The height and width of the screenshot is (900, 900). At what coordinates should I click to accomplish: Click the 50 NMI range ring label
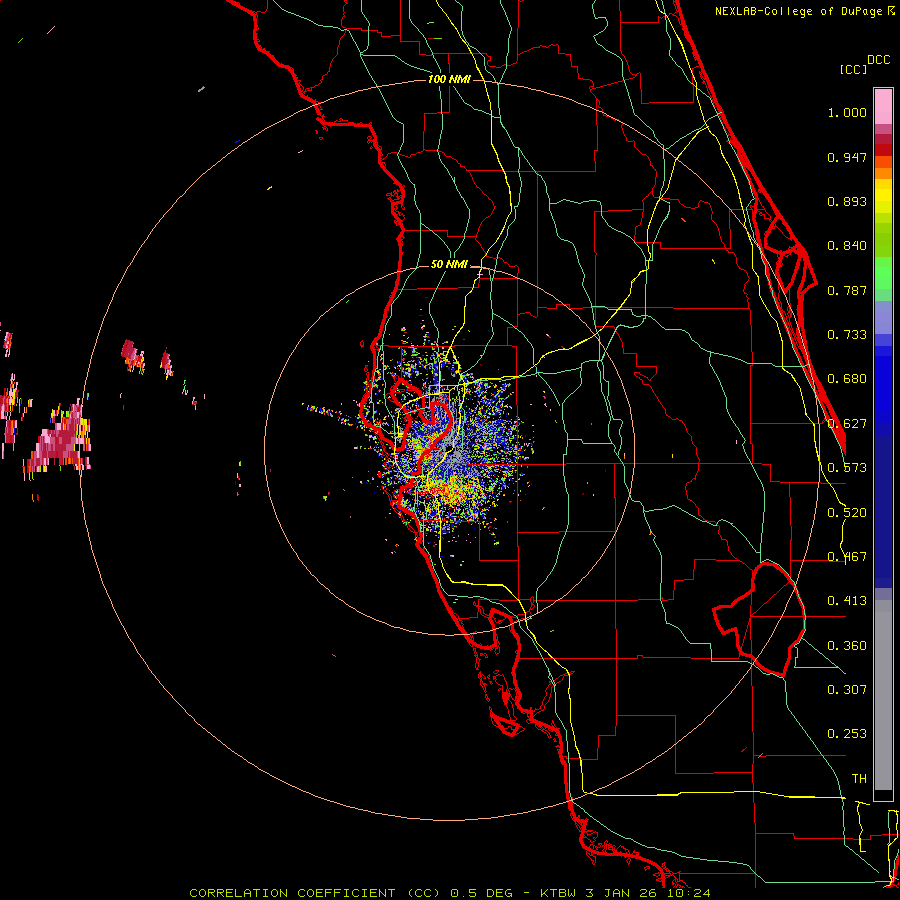(449, 265)
